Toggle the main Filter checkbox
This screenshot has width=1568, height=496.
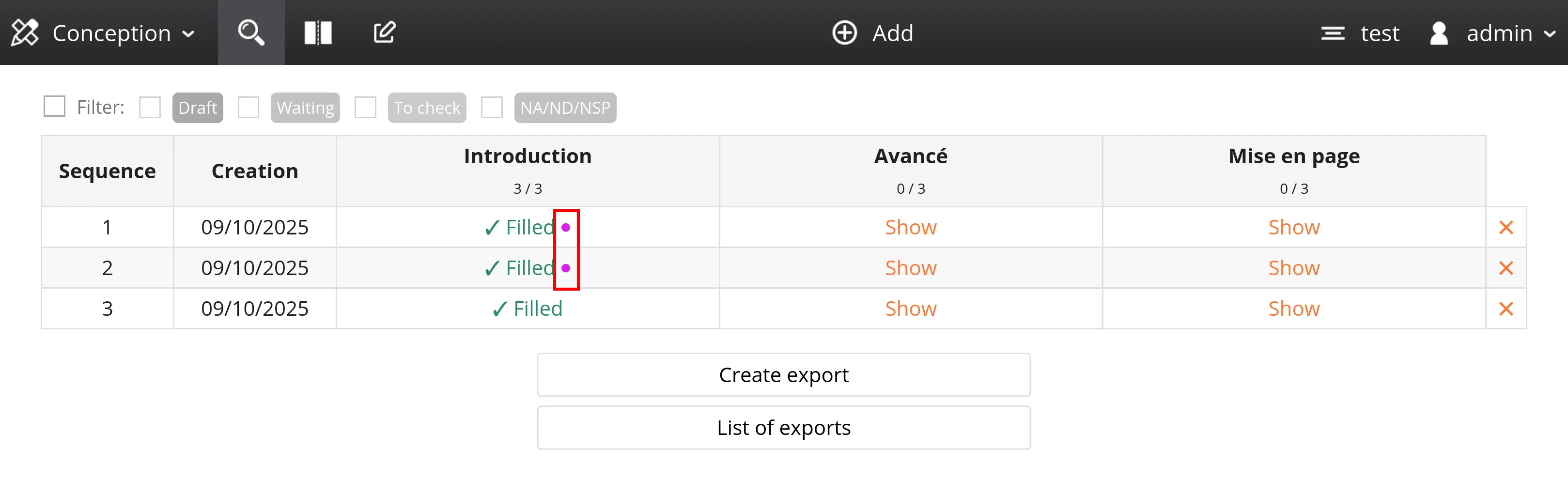point(54,107)
